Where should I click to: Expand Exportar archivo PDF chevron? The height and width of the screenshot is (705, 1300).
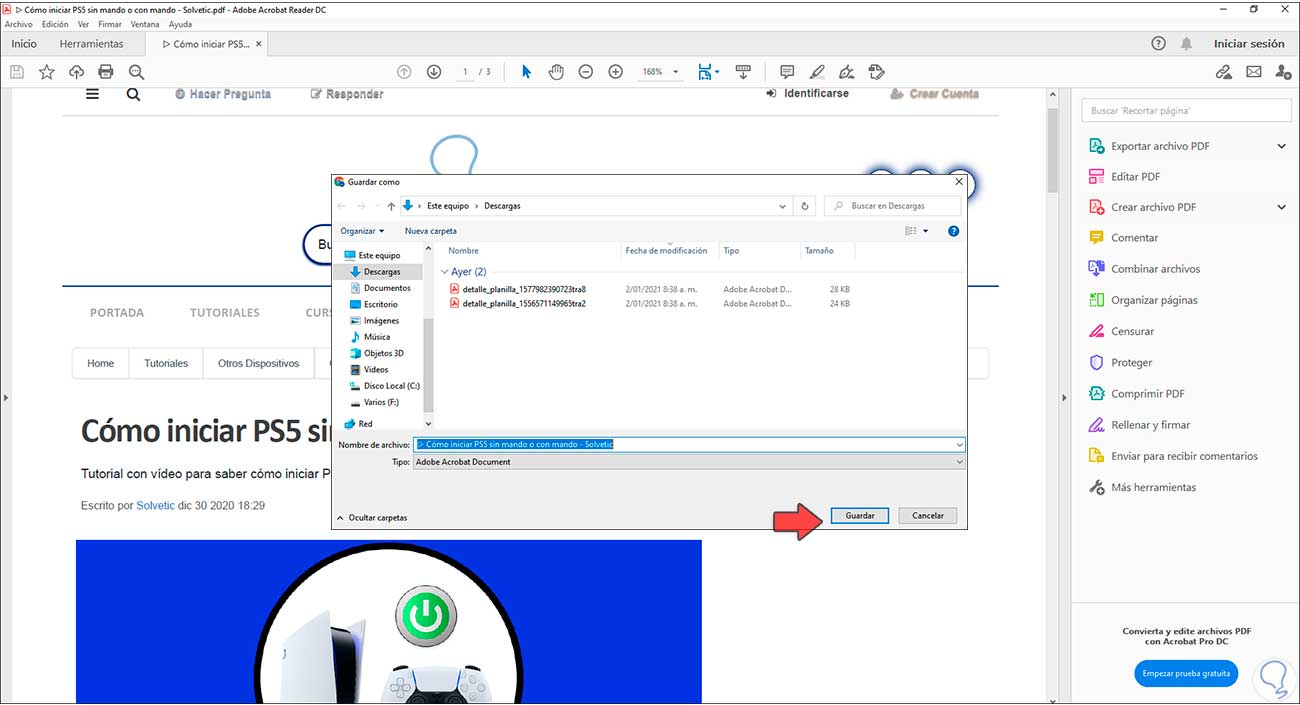click(1282, 146)
